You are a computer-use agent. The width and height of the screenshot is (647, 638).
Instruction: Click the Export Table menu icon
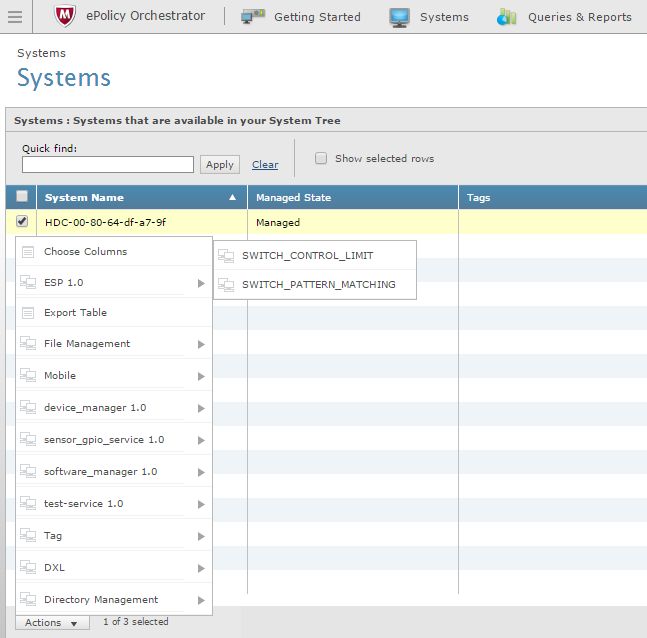(x=28, y=313)
